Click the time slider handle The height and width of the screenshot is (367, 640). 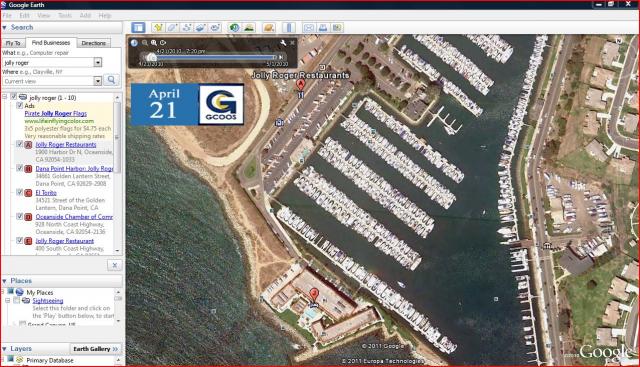click(x=151, y=58)
